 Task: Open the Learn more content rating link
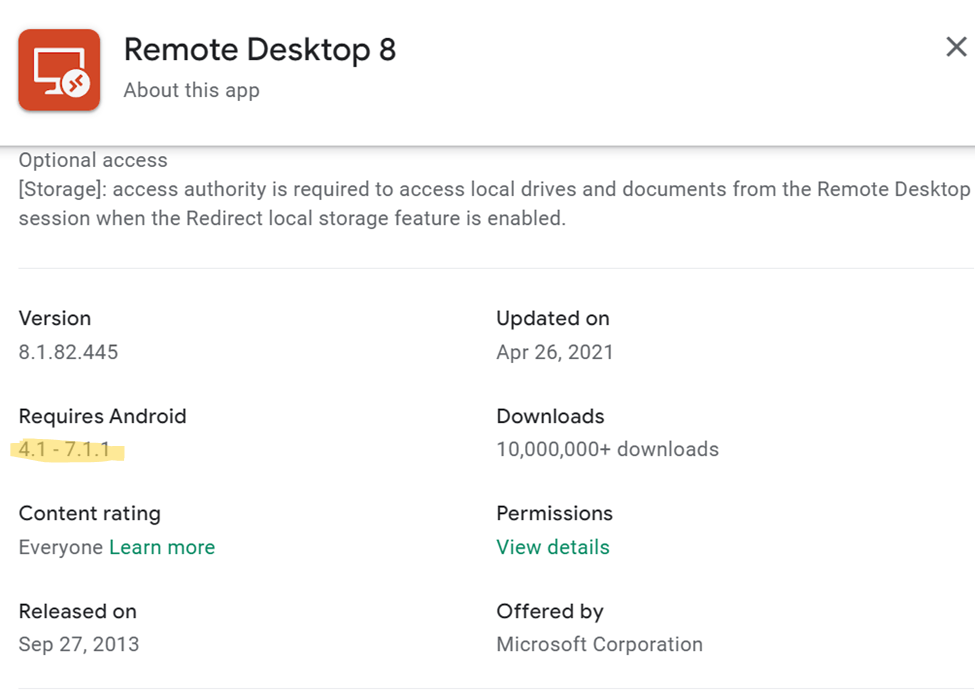(x=162, y=547)
